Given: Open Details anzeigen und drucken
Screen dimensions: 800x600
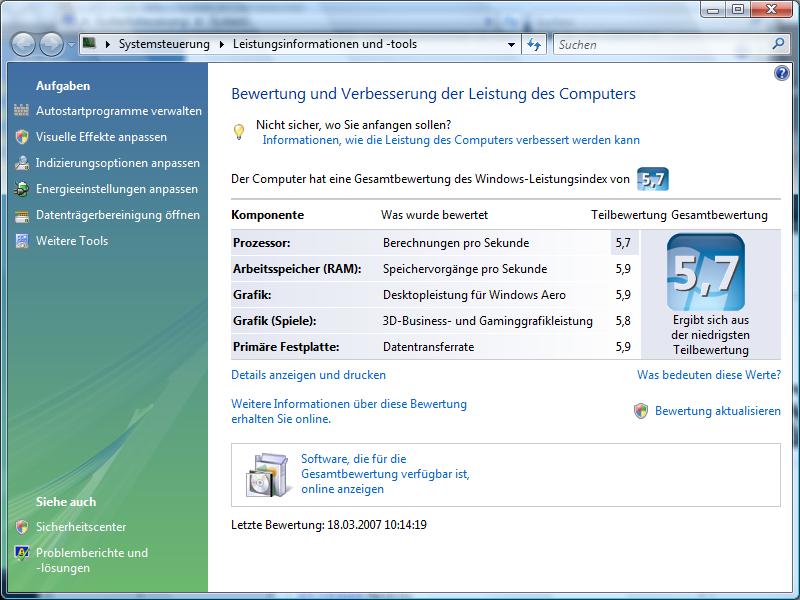Looking at the screenshot, I should [308, 375].
